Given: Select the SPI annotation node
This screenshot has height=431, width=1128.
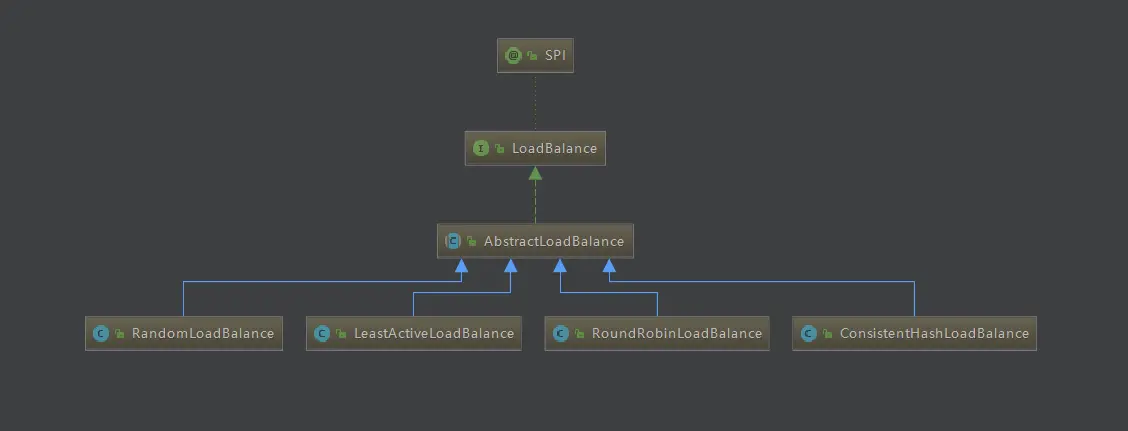Looking at the screenshot, I should pos(535,55).
